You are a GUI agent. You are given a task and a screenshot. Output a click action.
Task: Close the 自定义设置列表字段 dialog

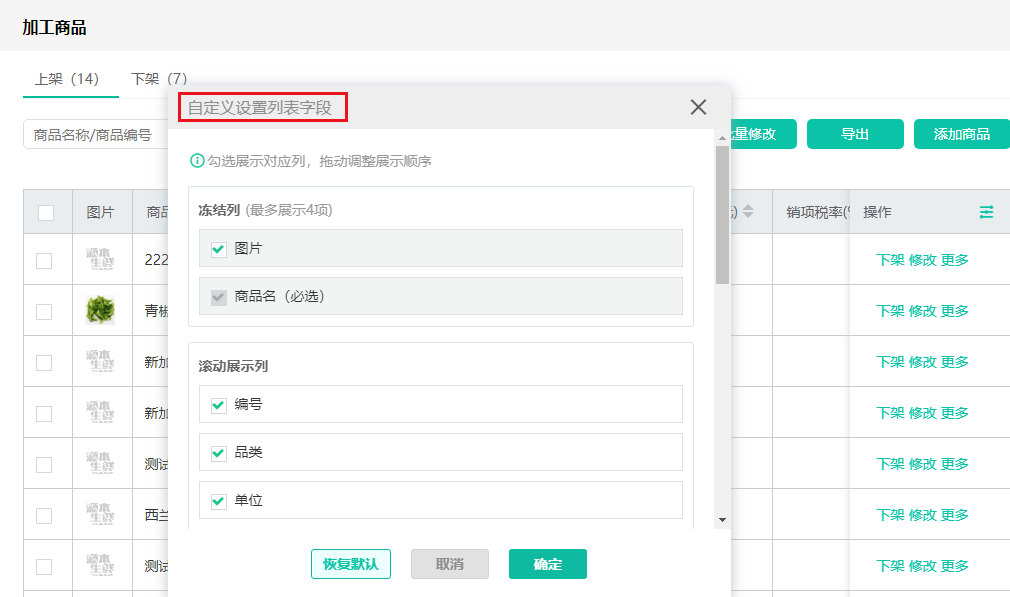[697, 107]
